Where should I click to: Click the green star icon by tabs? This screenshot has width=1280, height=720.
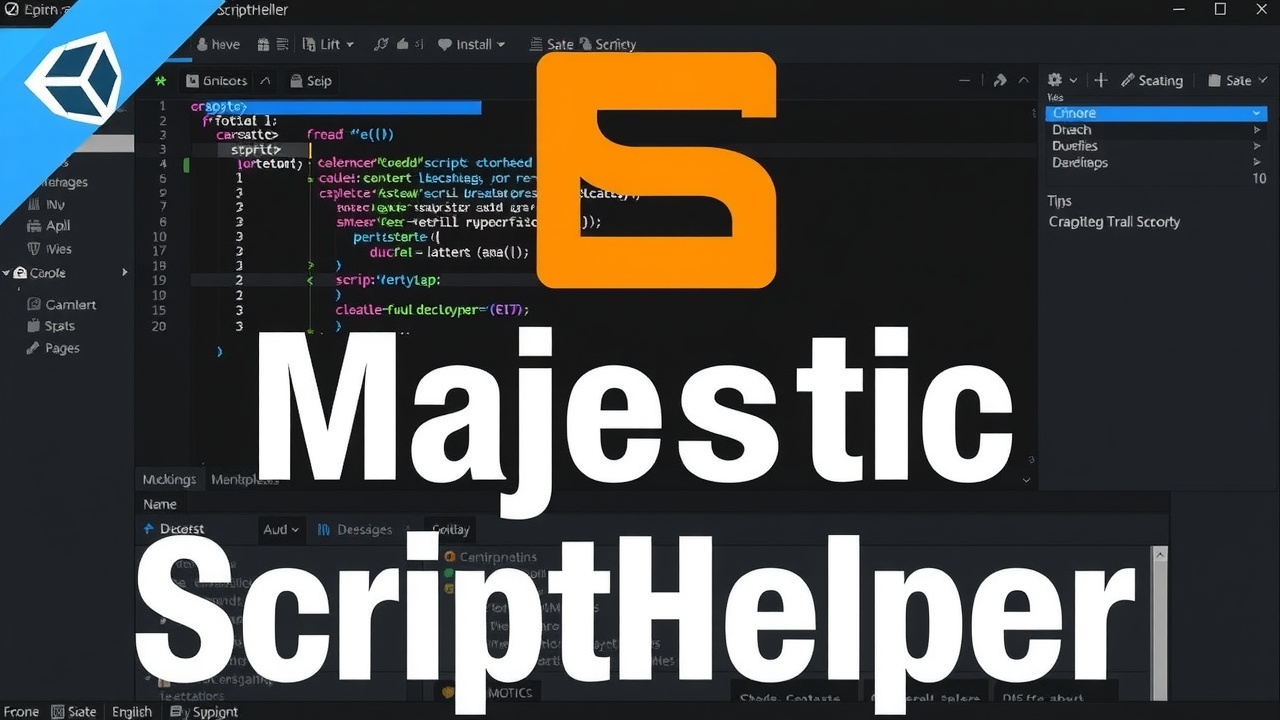[x=159, y=81]
